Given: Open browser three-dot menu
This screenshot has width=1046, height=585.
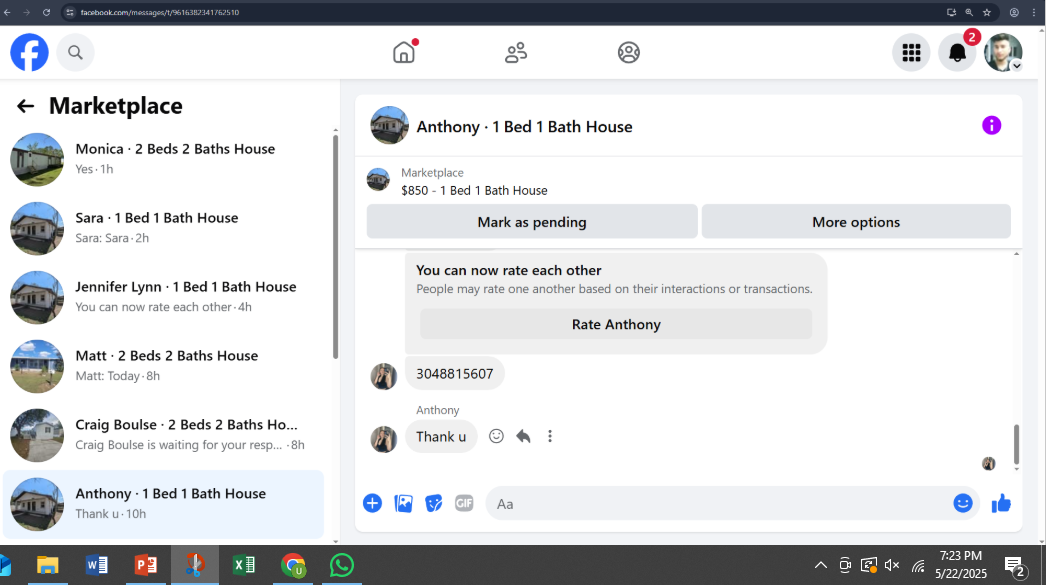Looking at the screenshot, I should [x=1034, y=12].
